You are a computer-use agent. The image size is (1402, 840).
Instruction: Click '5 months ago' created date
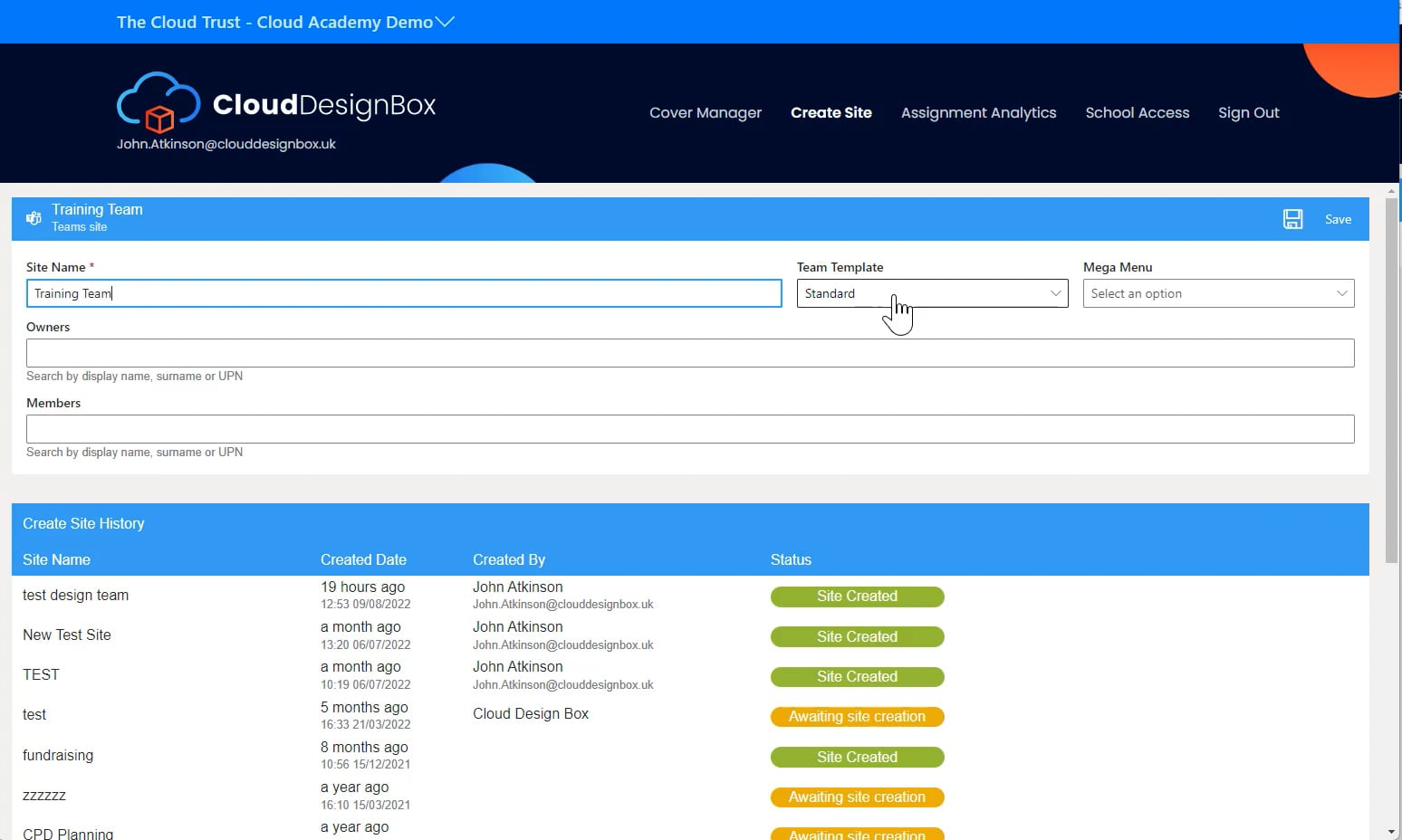[364, 707]
